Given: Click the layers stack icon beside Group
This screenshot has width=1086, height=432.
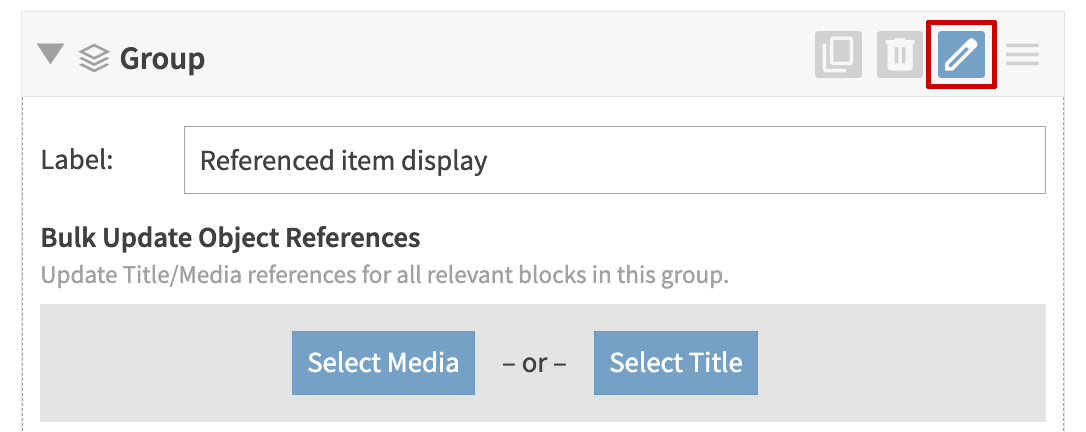Looking at the screenshot, I should coord(94,58).
